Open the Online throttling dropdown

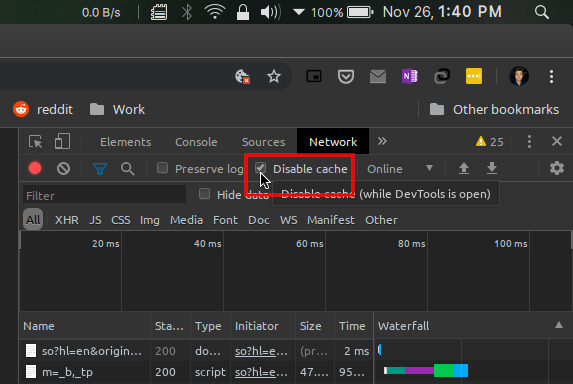click(x=400, y=169)
